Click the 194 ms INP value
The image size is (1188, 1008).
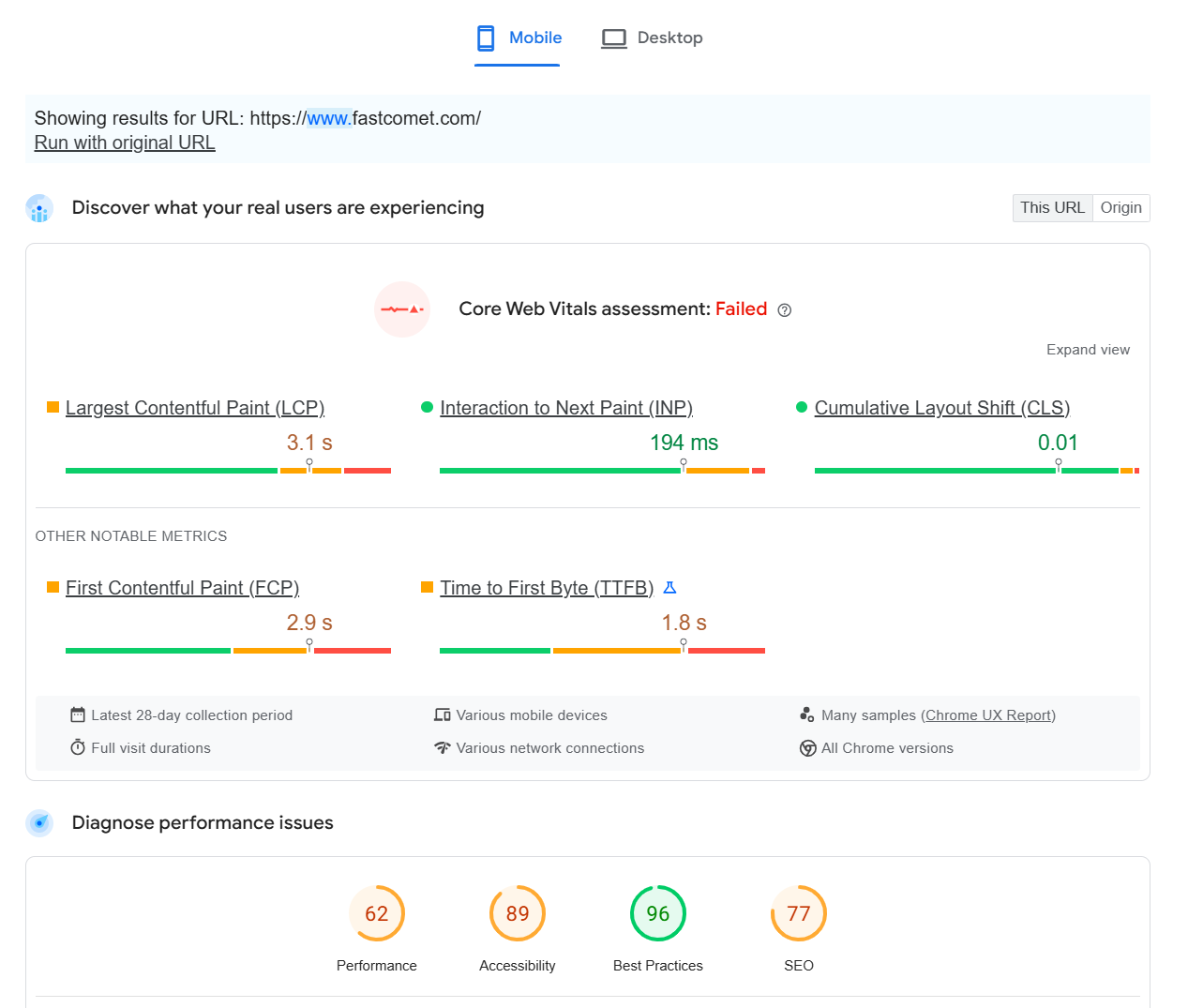684,443
